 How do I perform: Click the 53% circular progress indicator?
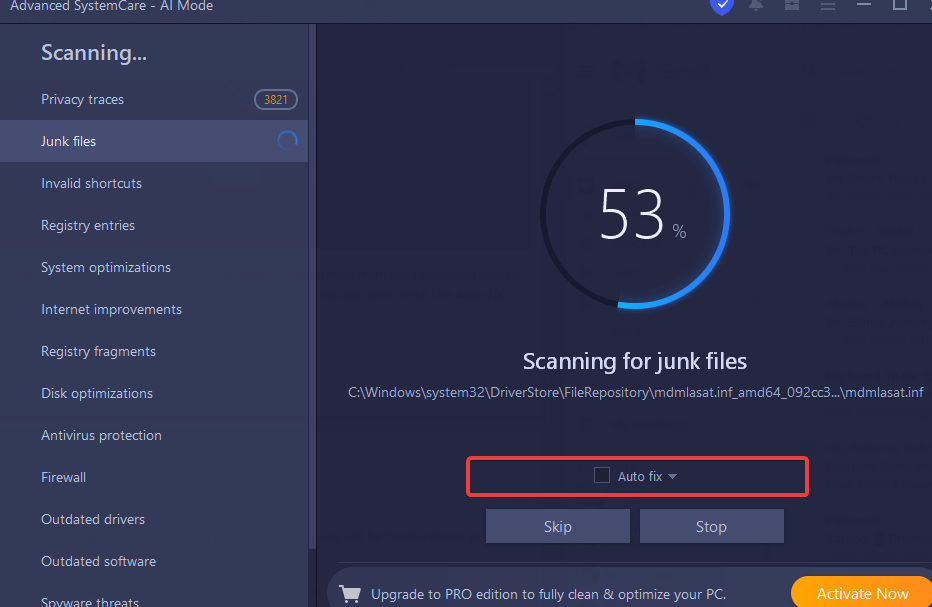635,214
